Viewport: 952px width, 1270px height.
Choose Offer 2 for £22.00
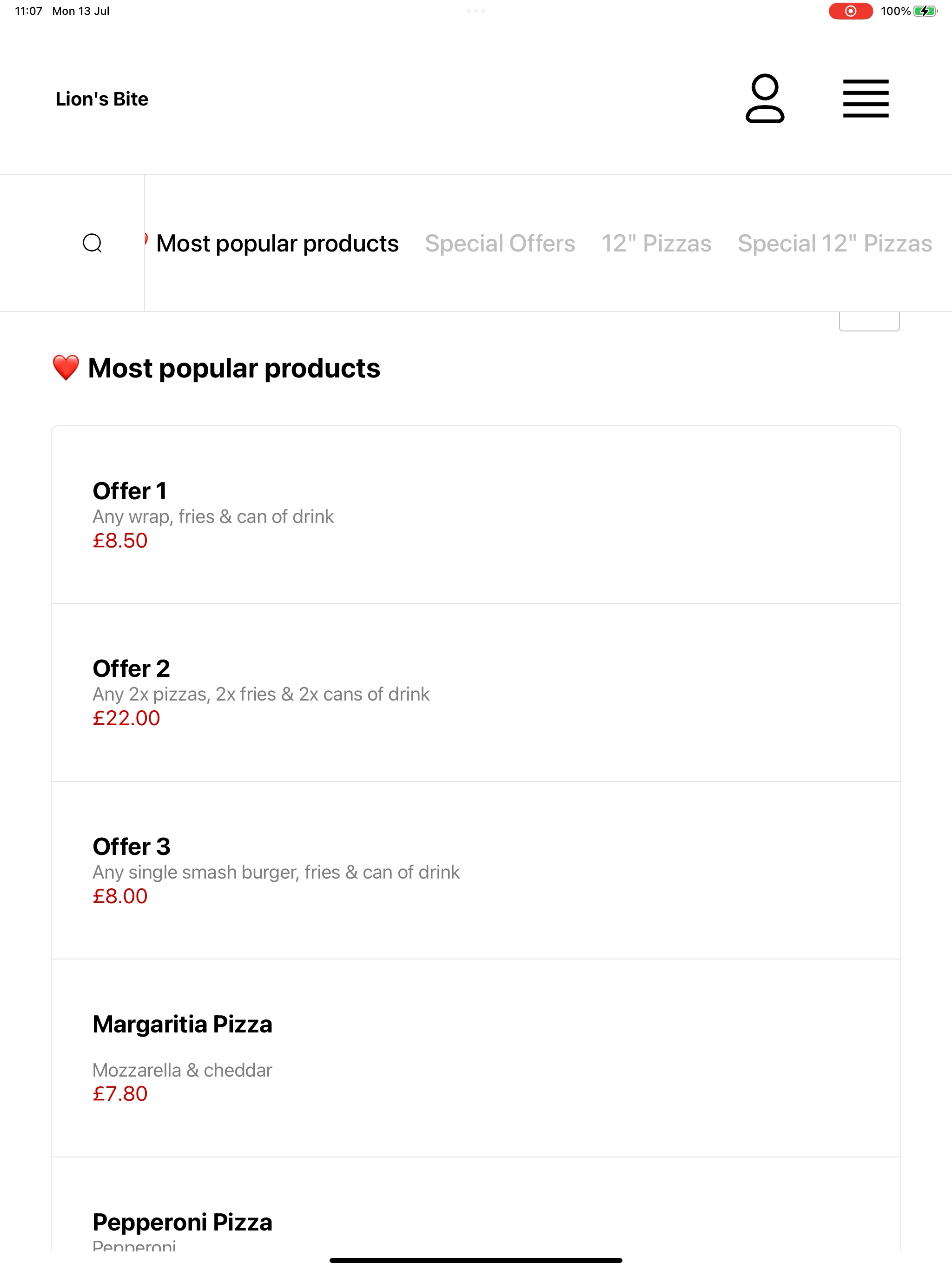tap(476, 693)
